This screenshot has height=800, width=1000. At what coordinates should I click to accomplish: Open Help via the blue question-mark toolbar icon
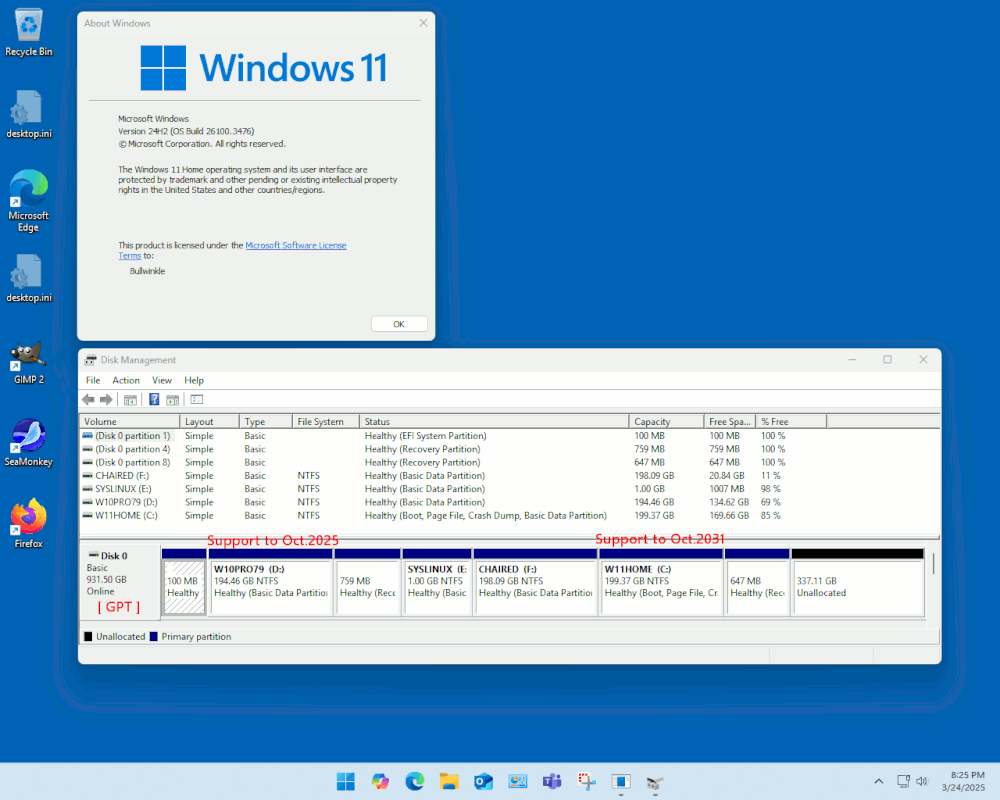154,399
